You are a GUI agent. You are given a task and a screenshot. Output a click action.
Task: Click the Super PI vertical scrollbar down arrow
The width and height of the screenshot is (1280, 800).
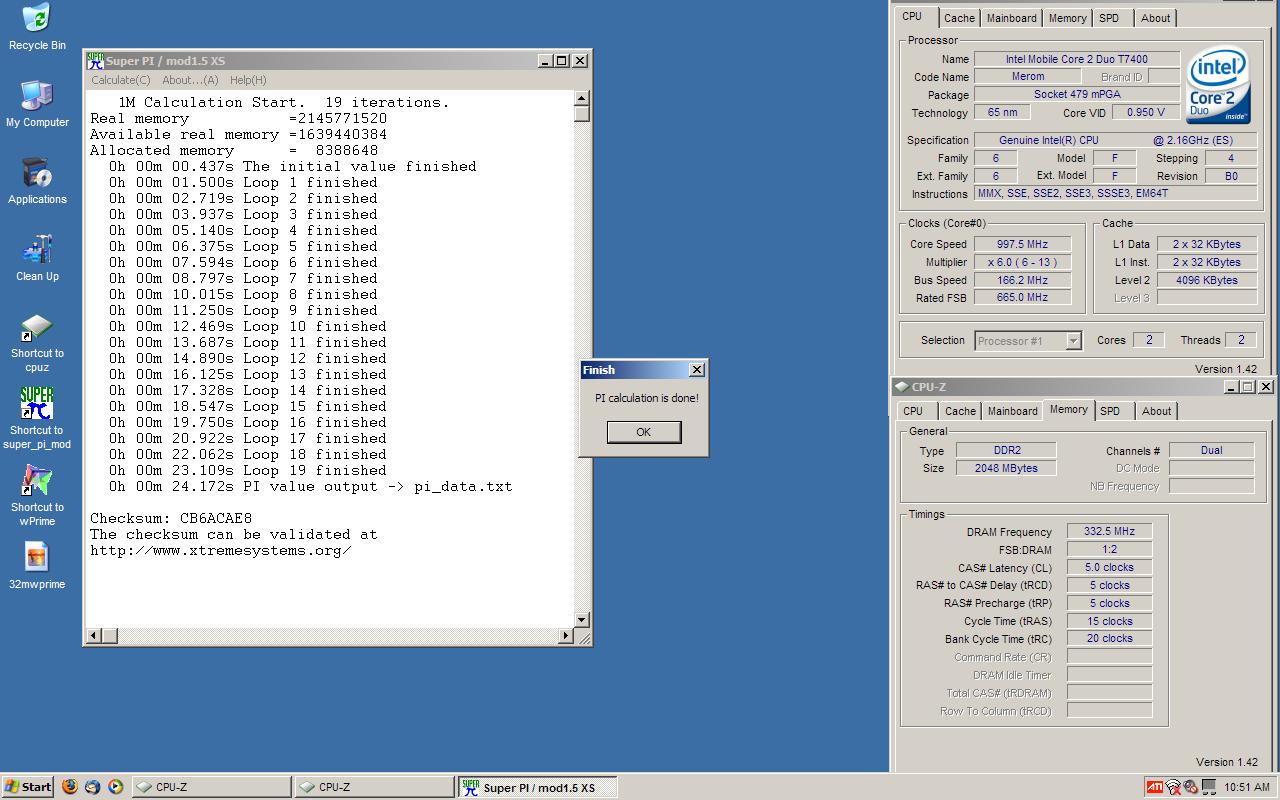click(x=582, y=621)
